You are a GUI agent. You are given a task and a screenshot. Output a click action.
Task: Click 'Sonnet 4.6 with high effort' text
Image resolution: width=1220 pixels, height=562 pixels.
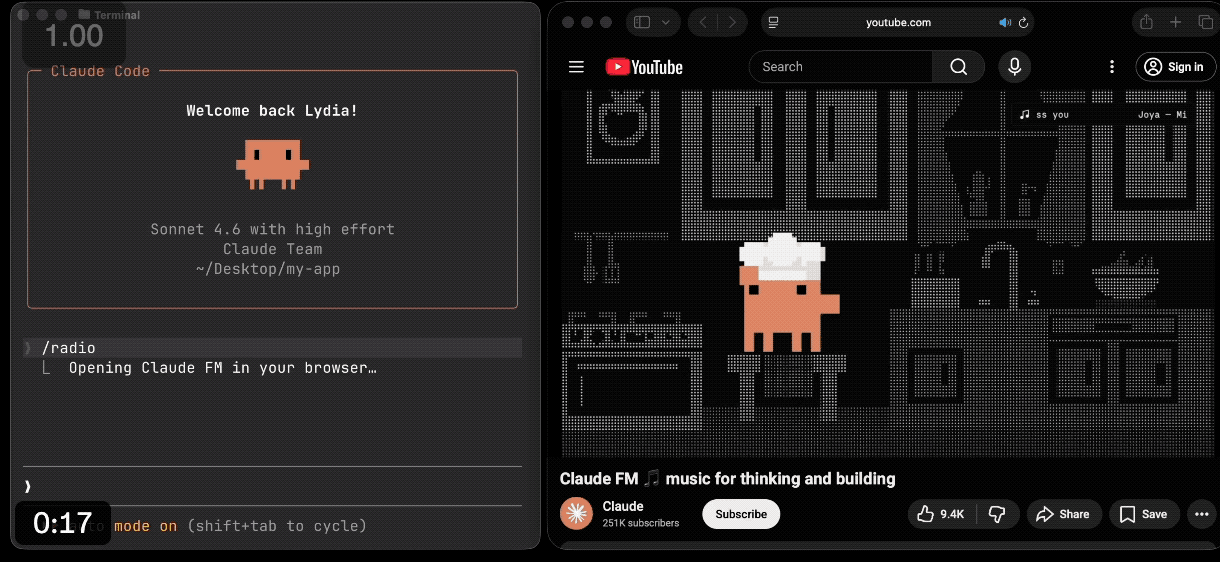pos(272,229)
